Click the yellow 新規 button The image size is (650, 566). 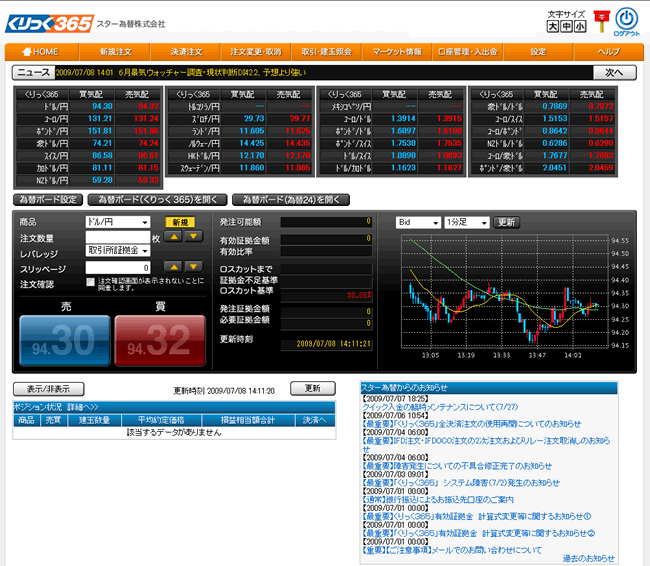[180, 223]
